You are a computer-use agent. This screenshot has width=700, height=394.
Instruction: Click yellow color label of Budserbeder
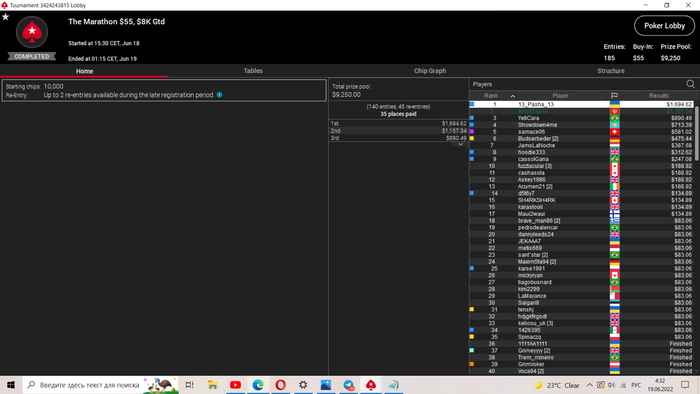pos(471,138)
